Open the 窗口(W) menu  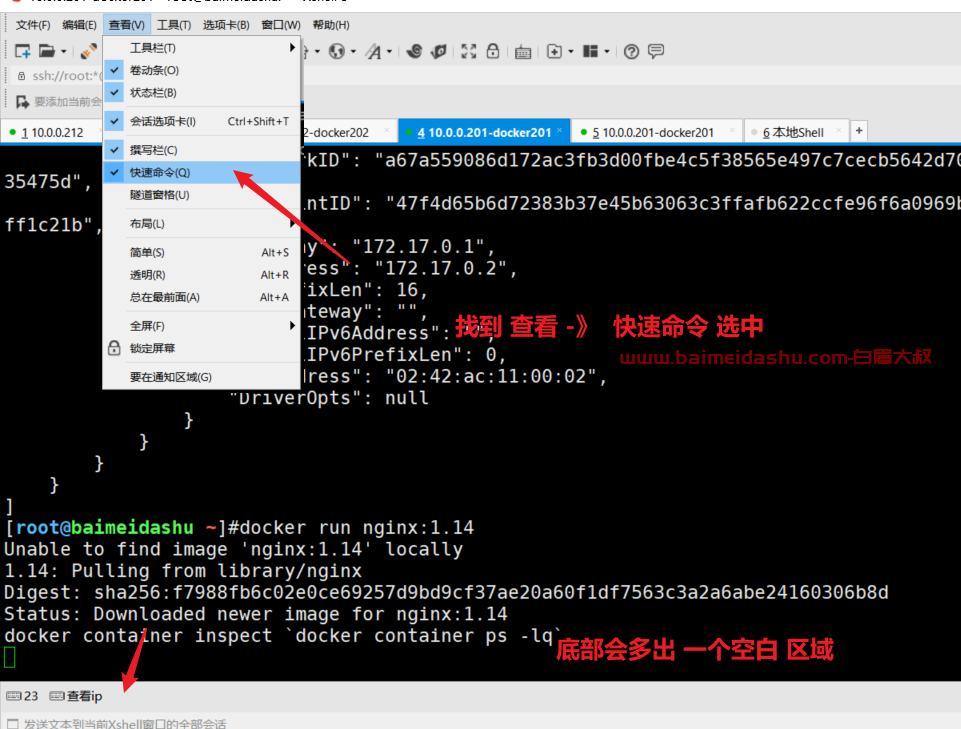click(281, 25)
